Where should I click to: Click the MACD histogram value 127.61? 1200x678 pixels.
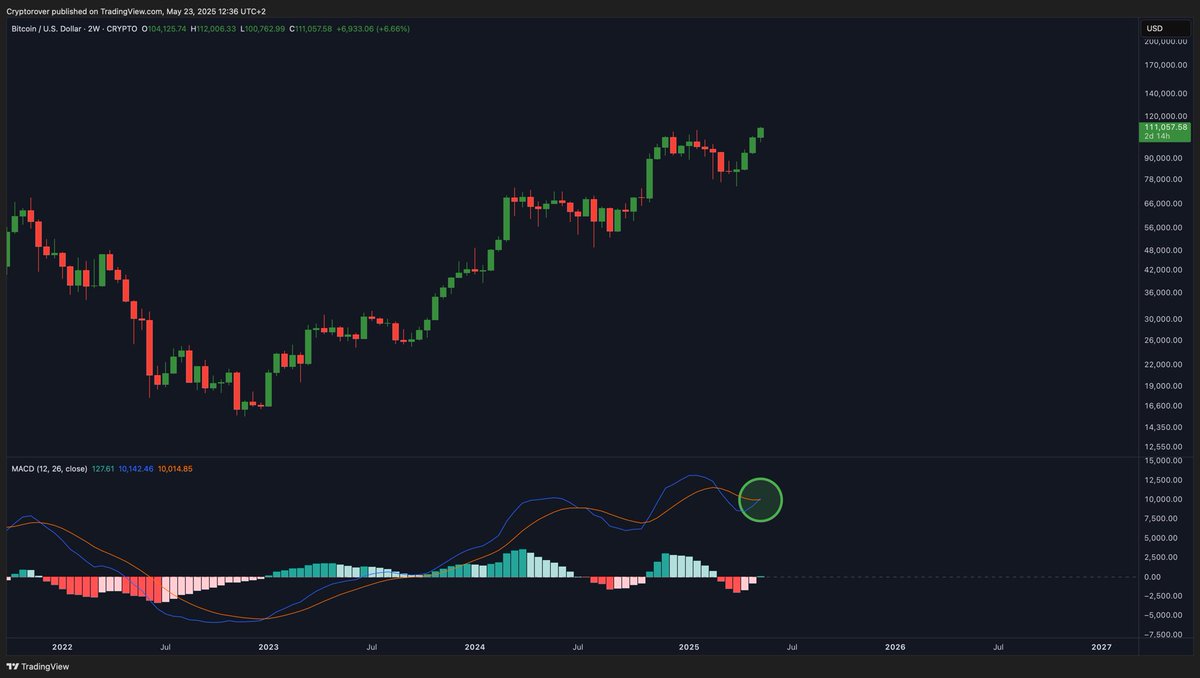point(103,468)
